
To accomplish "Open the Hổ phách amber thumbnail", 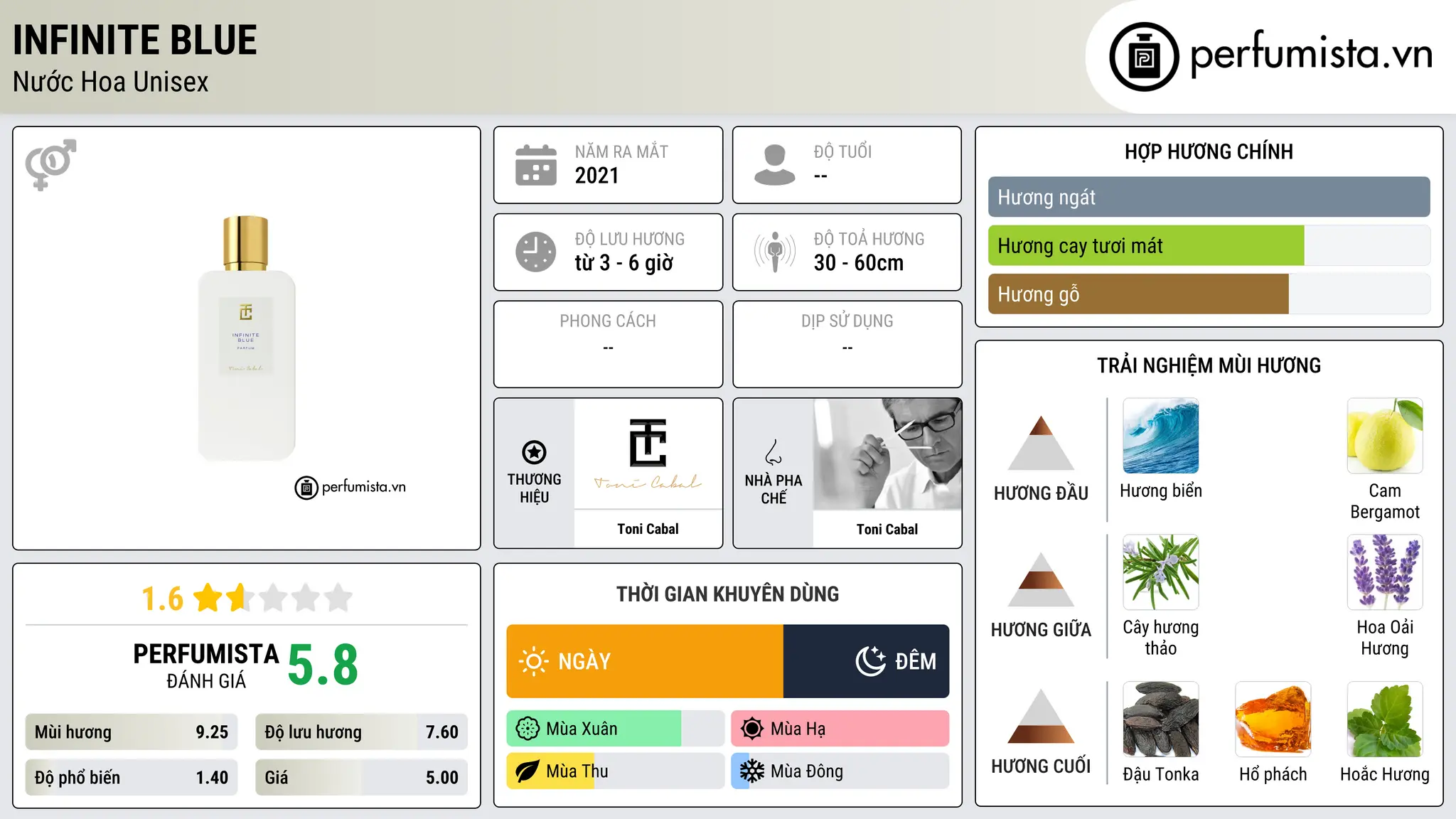I will [1273, 719].
